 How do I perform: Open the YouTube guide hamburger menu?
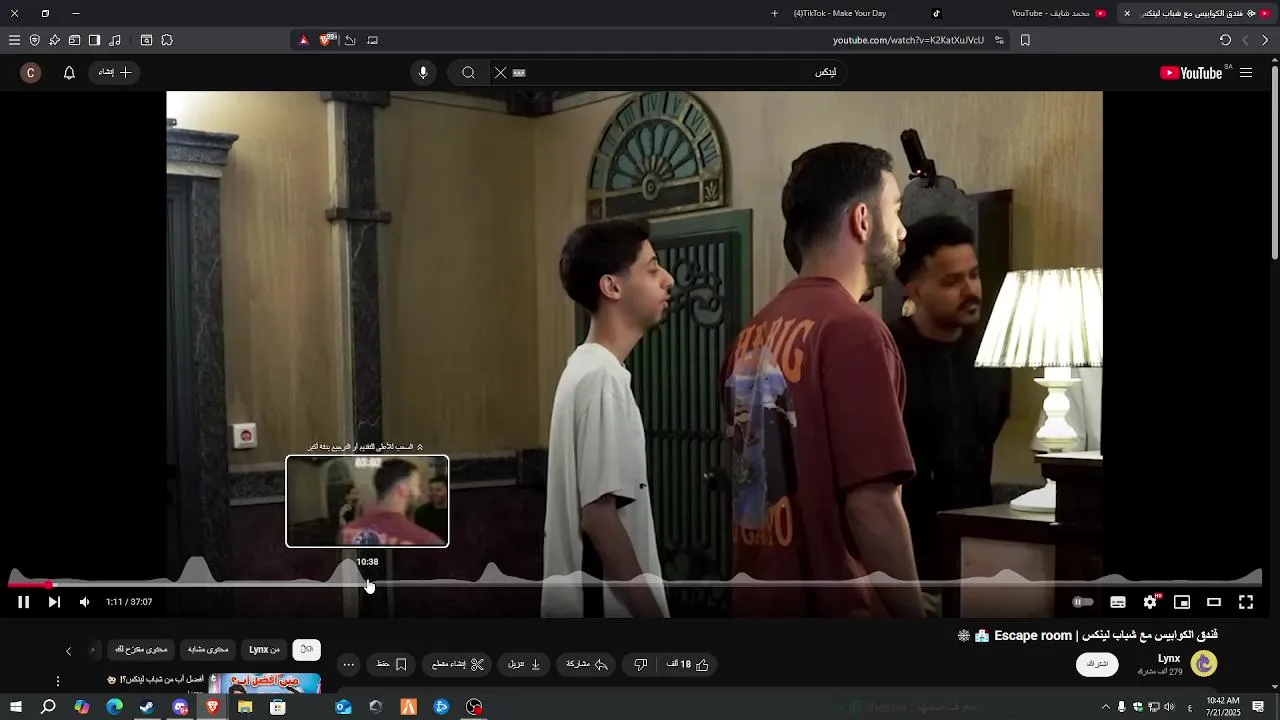pyautogui.click(x=1246, y=73)
